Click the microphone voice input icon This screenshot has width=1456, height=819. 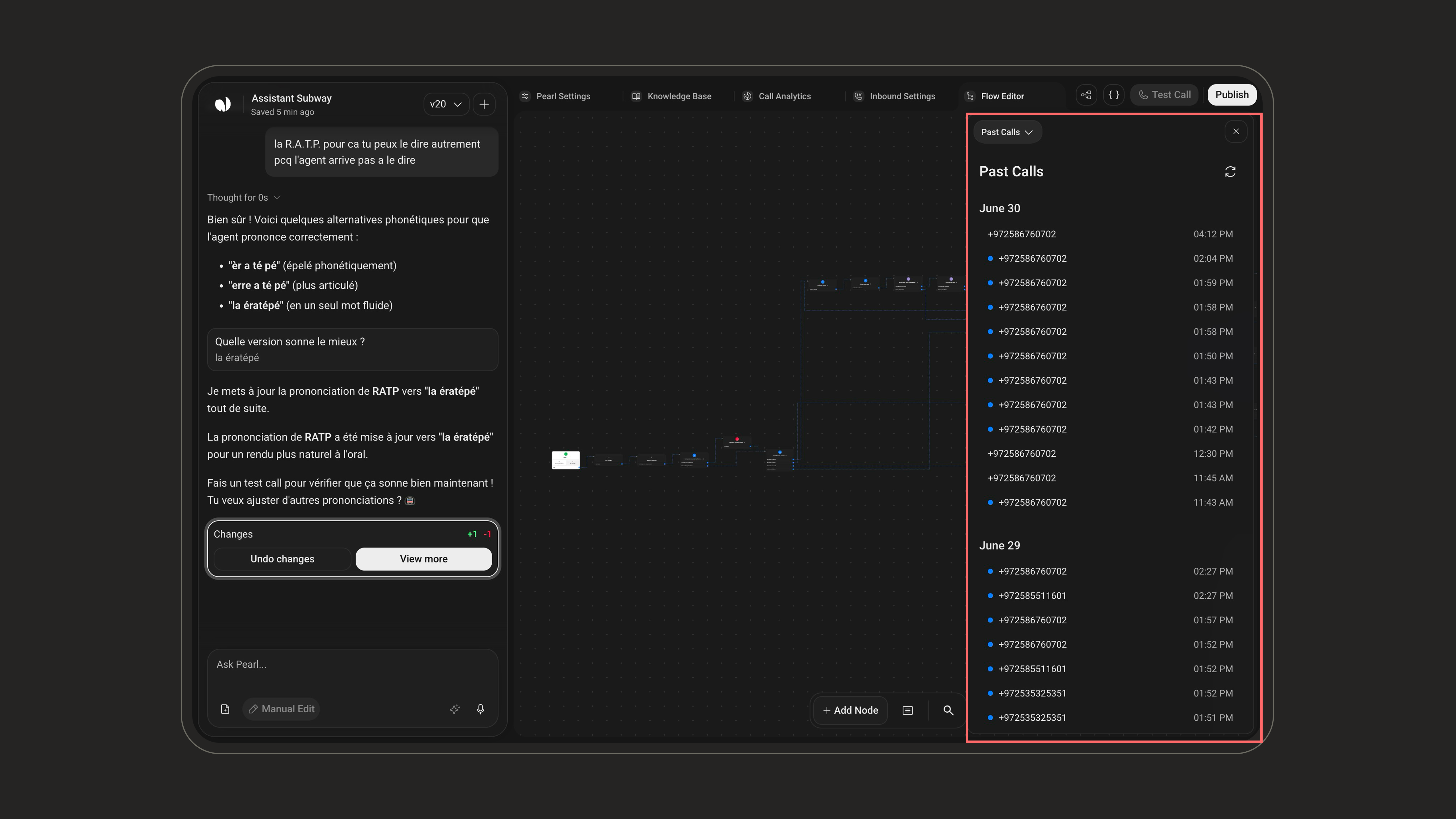coord(480,709)
